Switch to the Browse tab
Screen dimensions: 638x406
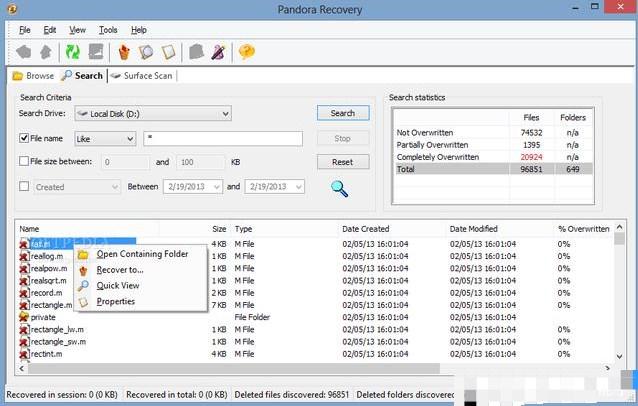tap(33, 76)
